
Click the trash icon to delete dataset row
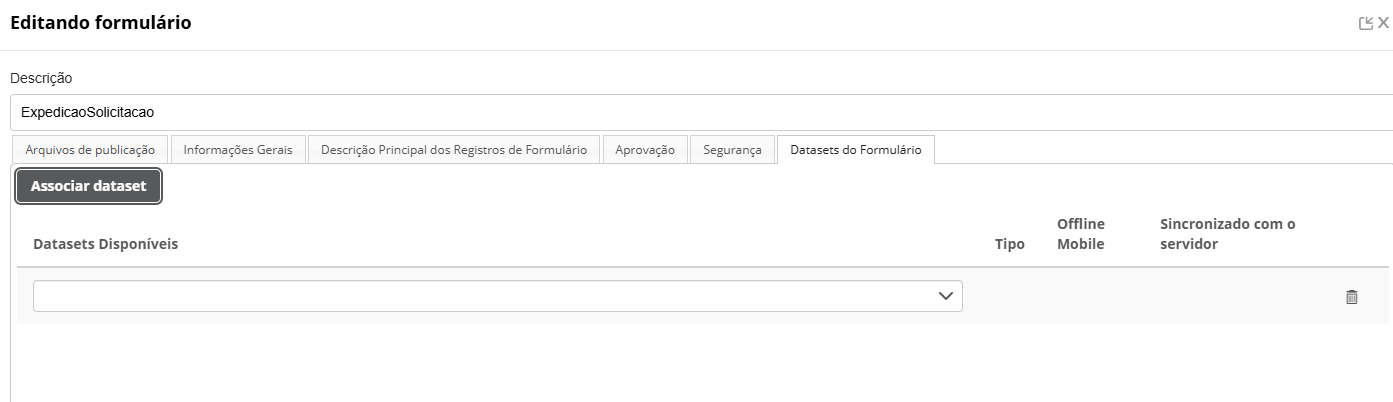pos(1351,296)
